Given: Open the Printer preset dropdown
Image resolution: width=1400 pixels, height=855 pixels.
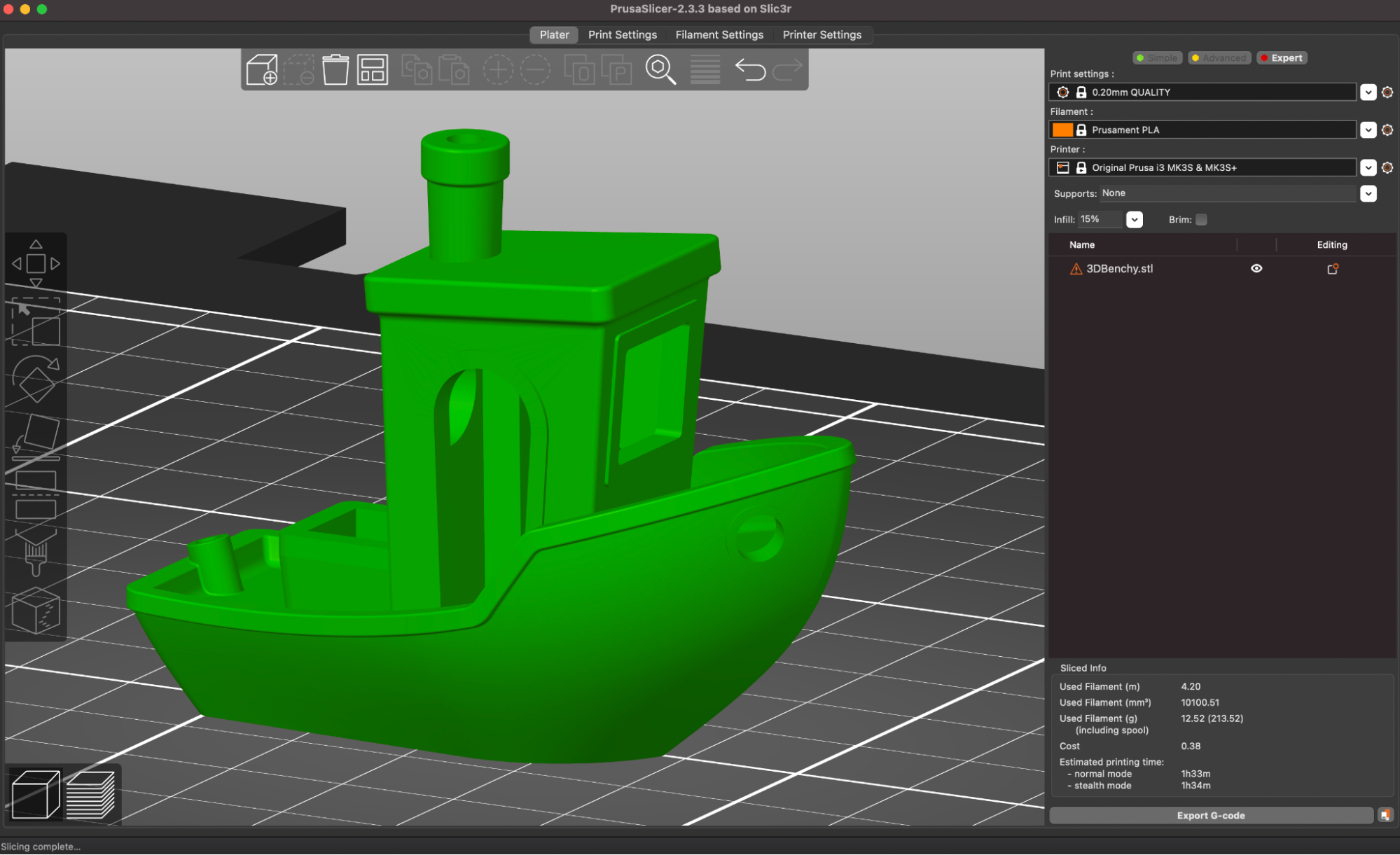Looking at the screenshot, I should (1368, 168).
